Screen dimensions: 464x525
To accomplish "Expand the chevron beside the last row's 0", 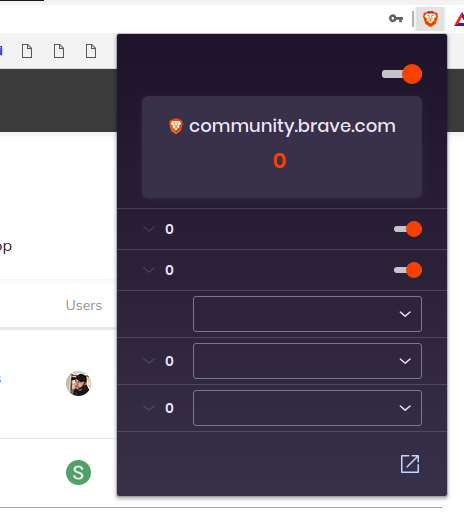I will pyautogui.click(x=149, y=408).
